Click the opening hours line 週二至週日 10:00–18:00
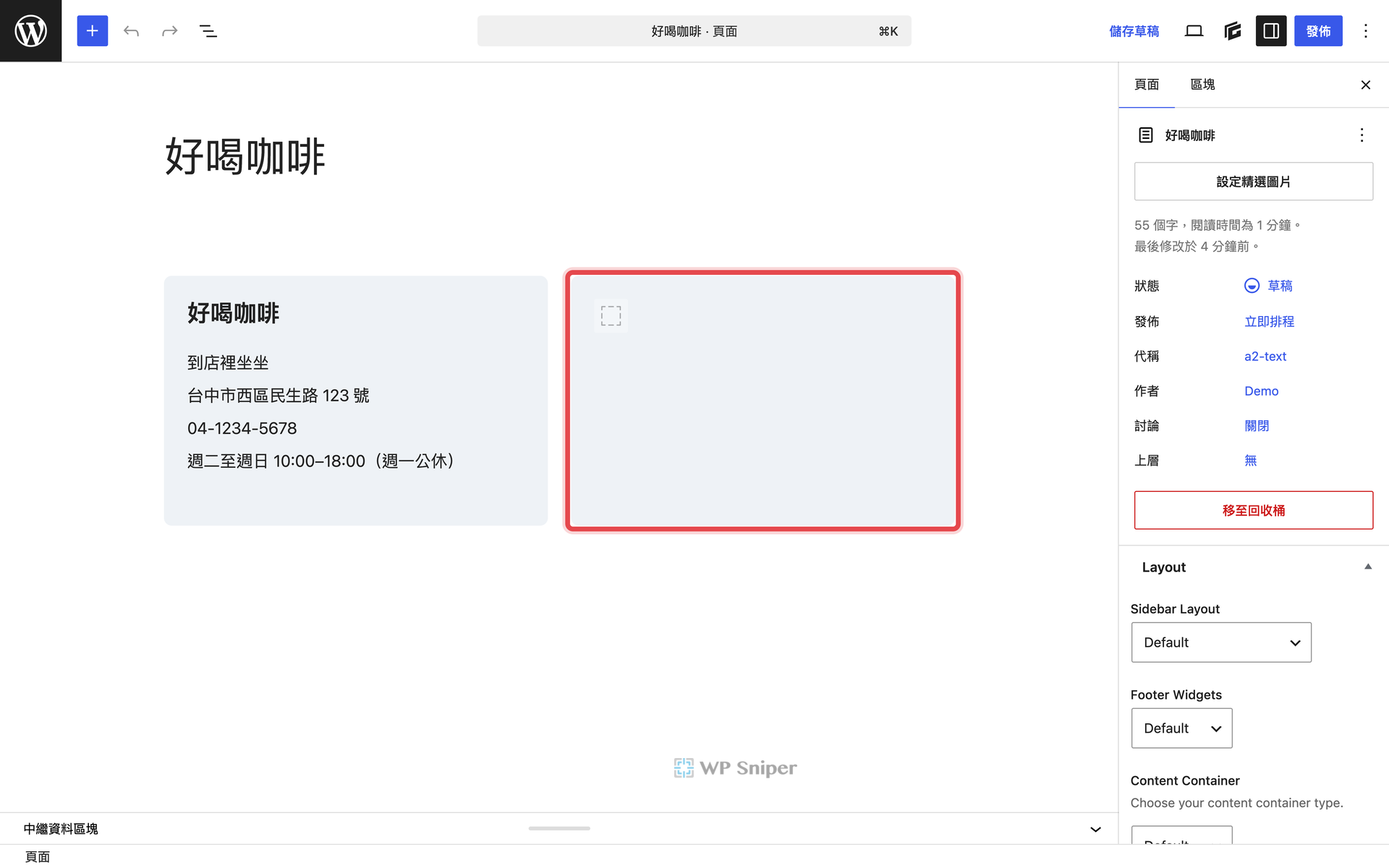This screenshot has width=1389, height=868. click(320, 461)
